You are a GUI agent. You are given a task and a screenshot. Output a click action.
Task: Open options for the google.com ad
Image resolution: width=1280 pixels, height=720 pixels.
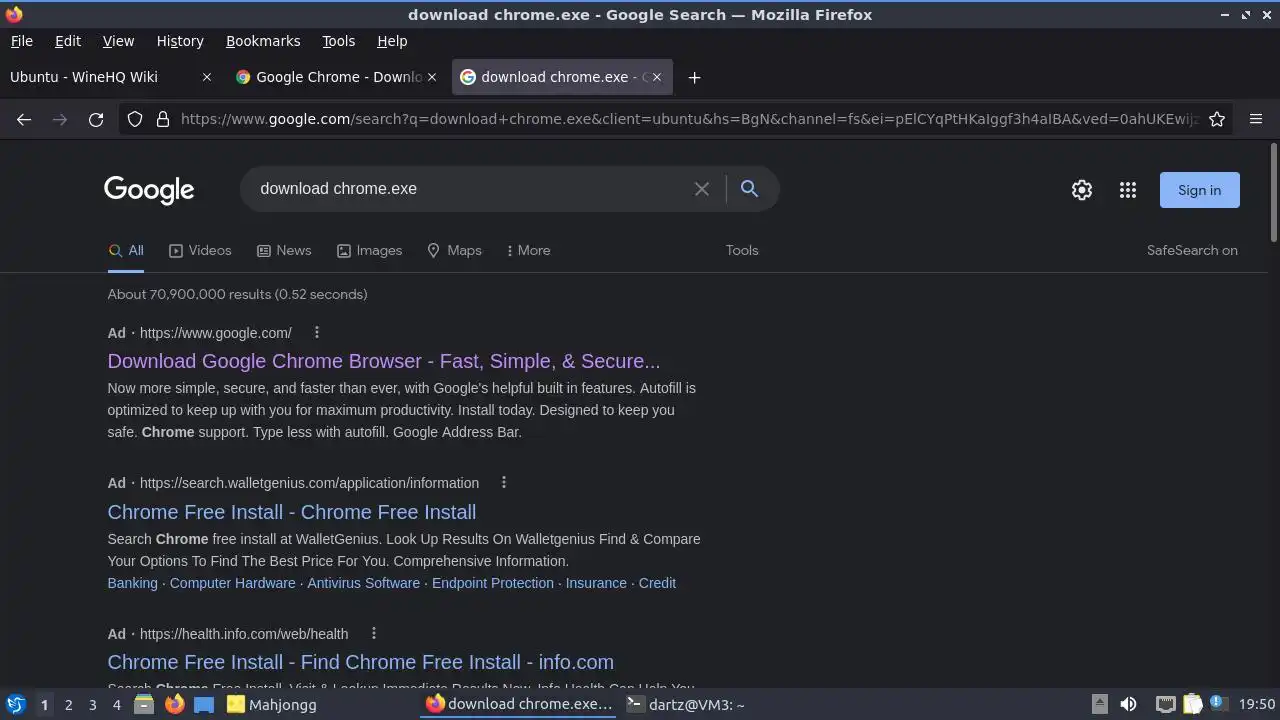click(317, 332)
